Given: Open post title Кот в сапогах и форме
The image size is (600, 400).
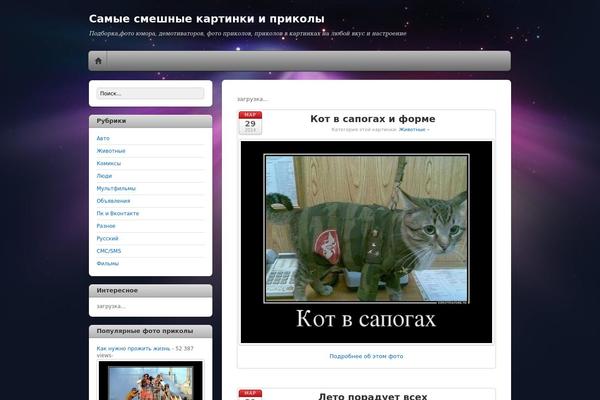Looking at the screenshot, I should click(x=373, y=119).
